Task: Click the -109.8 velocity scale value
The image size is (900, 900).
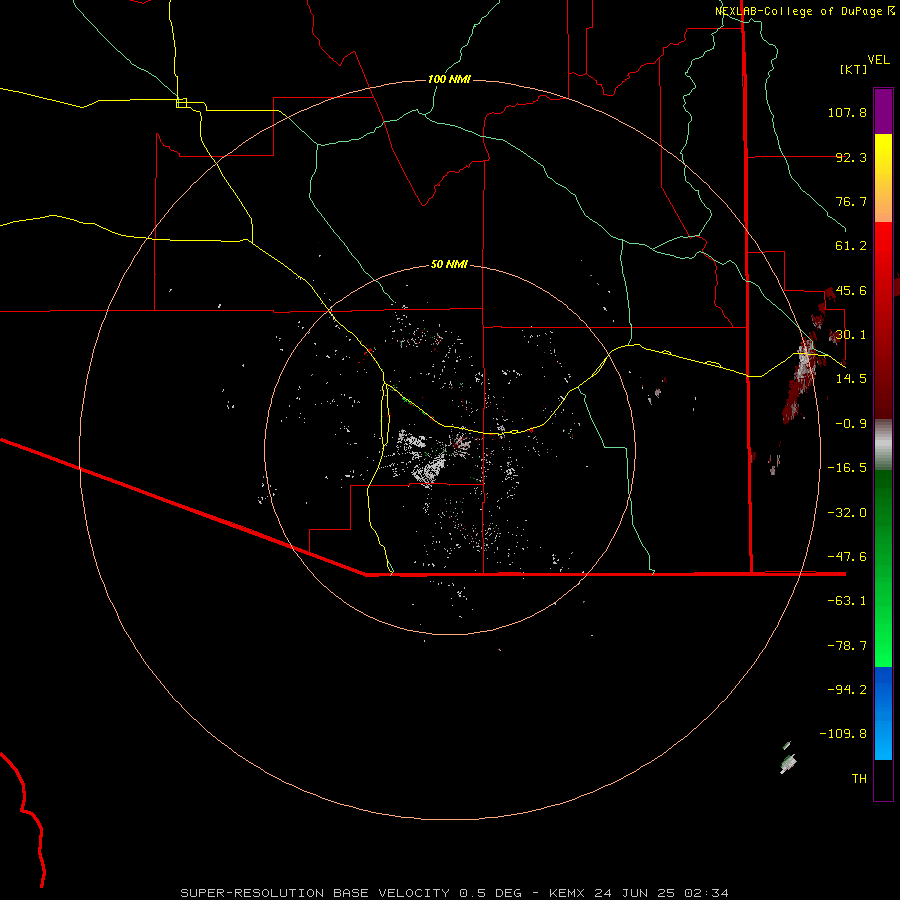Action: pyautogui.click(x=843, y=734)
